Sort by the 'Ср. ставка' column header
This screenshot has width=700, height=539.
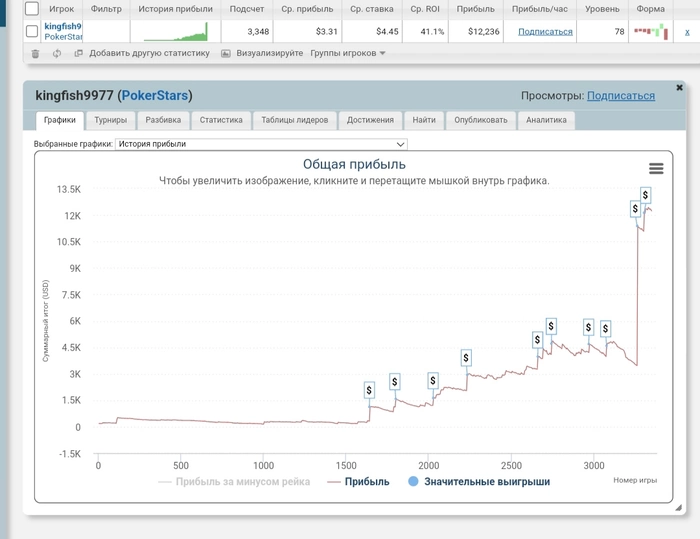click(372, 9)
